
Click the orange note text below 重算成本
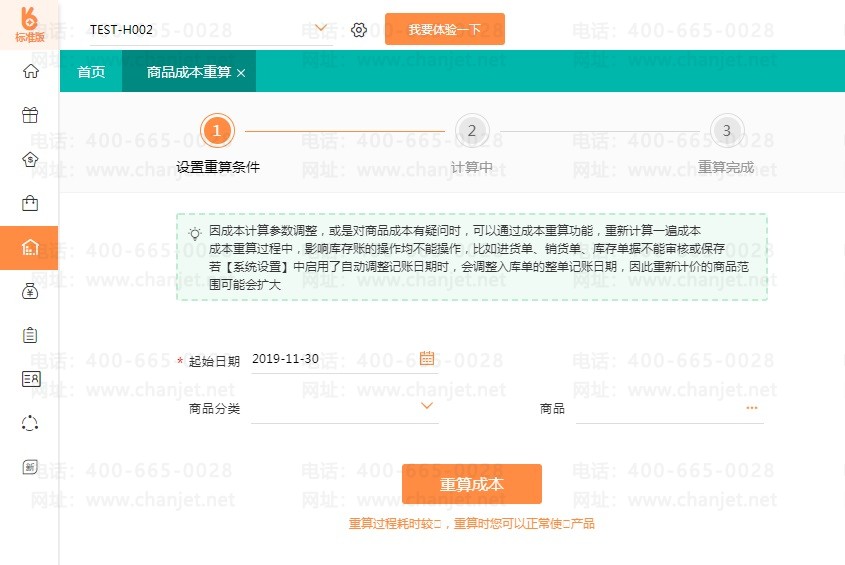(472, 523)
